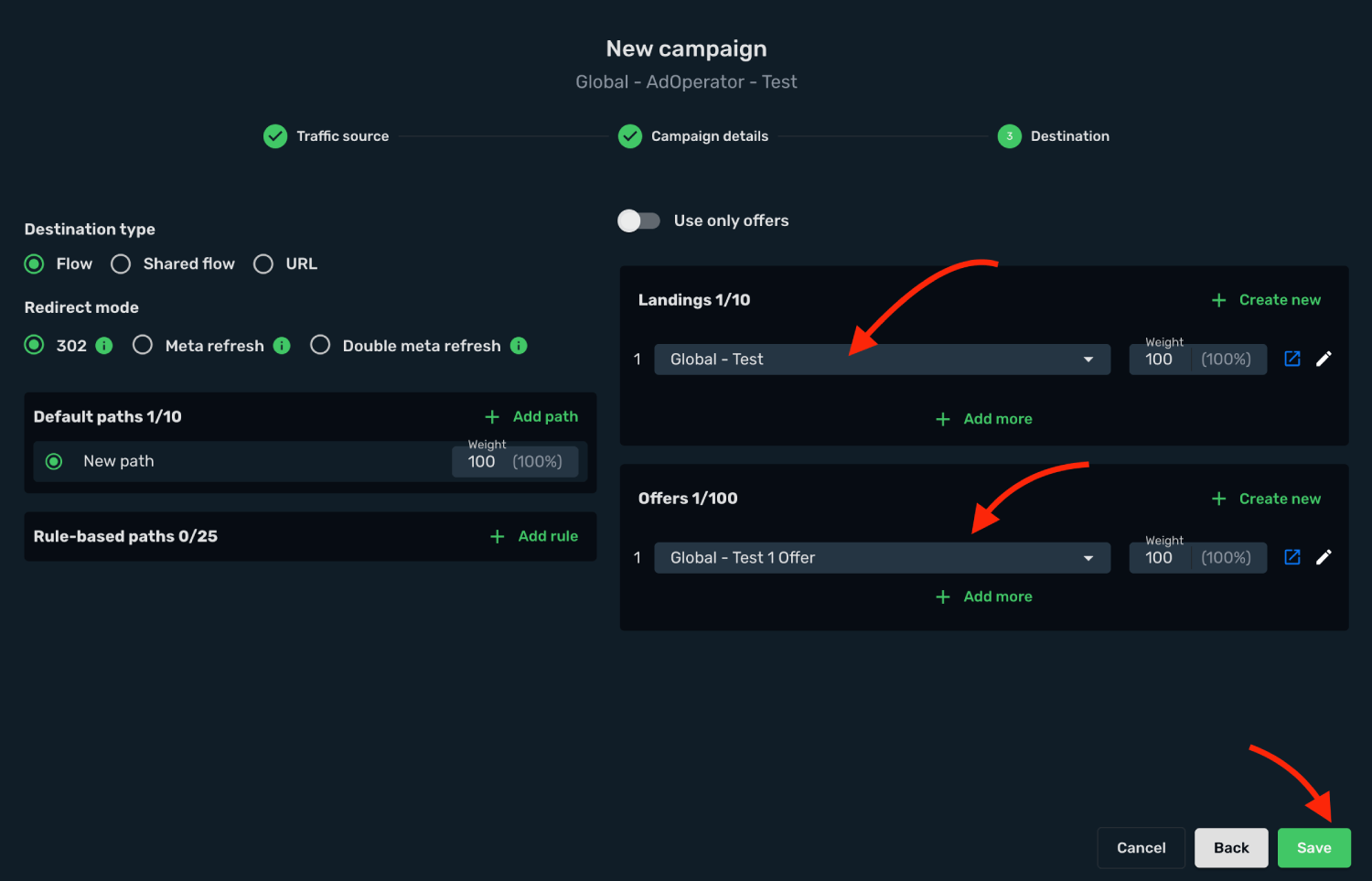The width and height of the screenshot is (1372, 881).
Task: Click the Campaign details completed step checkmark
Action: click(630, 136)
